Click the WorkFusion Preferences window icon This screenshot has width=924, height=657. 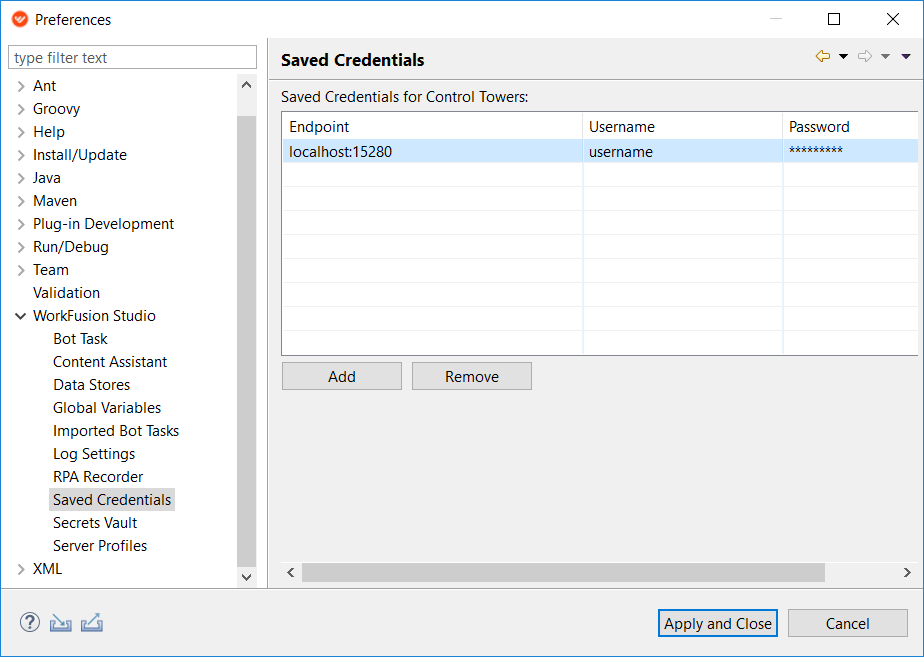coord(19,19)
